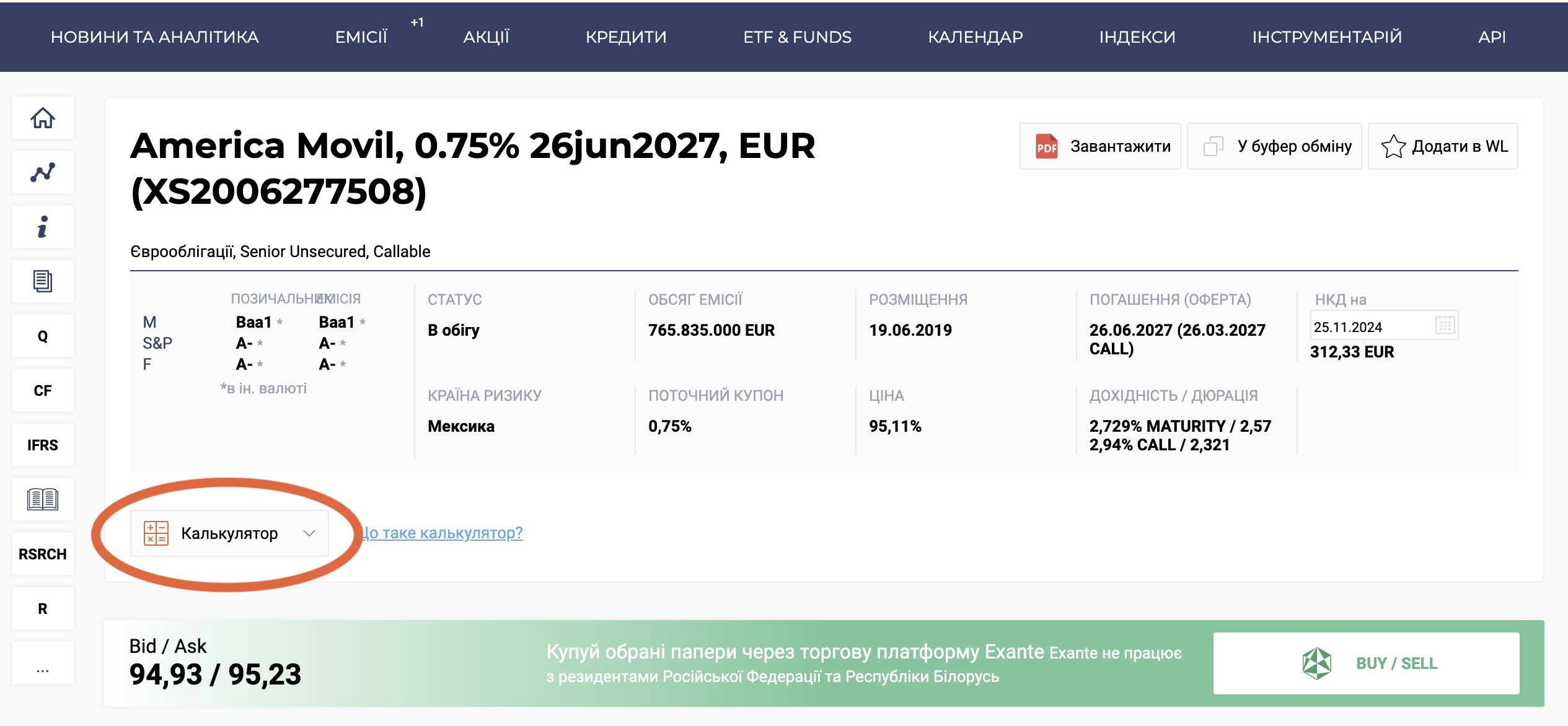Image resolution: width=1568 pixels, height=726 pixels.
Task: Open the open-book icon in the sidebar
Action: [x=43, y=499]
